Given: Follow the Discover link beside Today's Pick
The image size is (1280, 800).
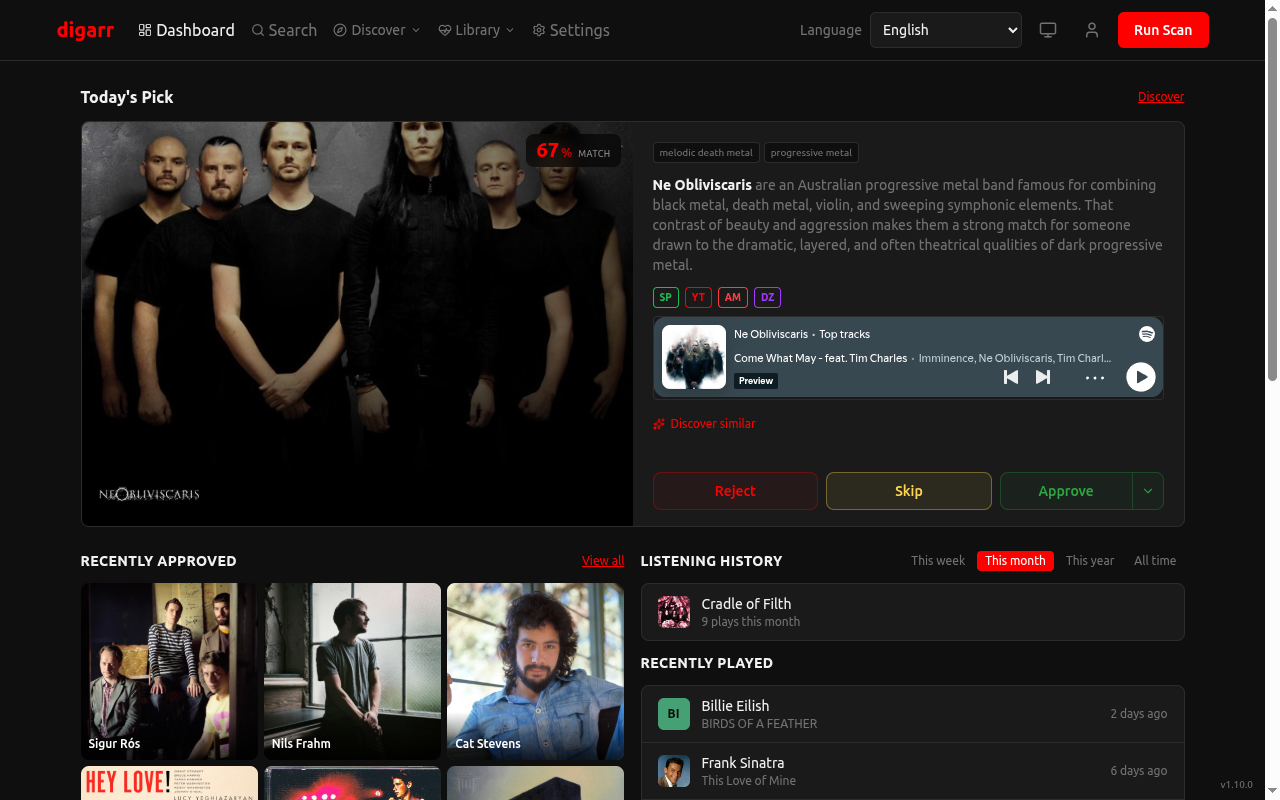Looking at the screenshot, I should pos(1161,97).
